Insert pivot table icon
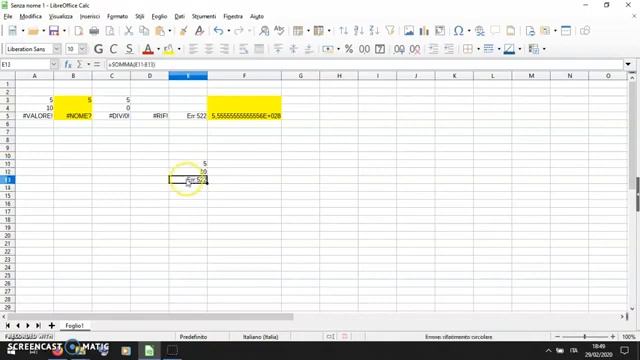This screenshot has width=640, height=360. [440, 31]
